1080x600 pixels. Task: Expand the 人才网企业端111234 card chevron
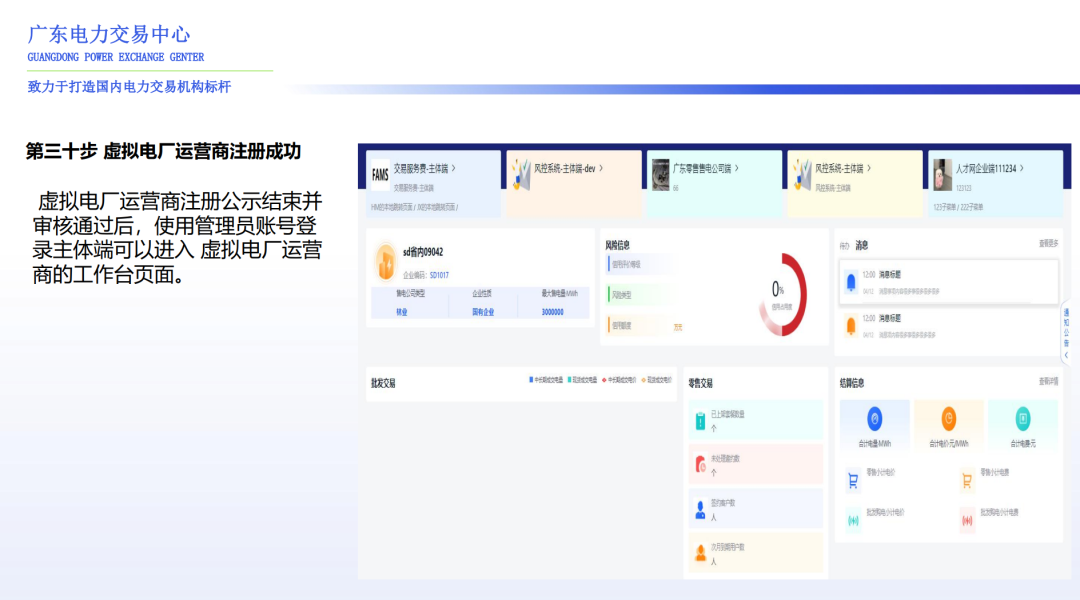coord(1023,169)
